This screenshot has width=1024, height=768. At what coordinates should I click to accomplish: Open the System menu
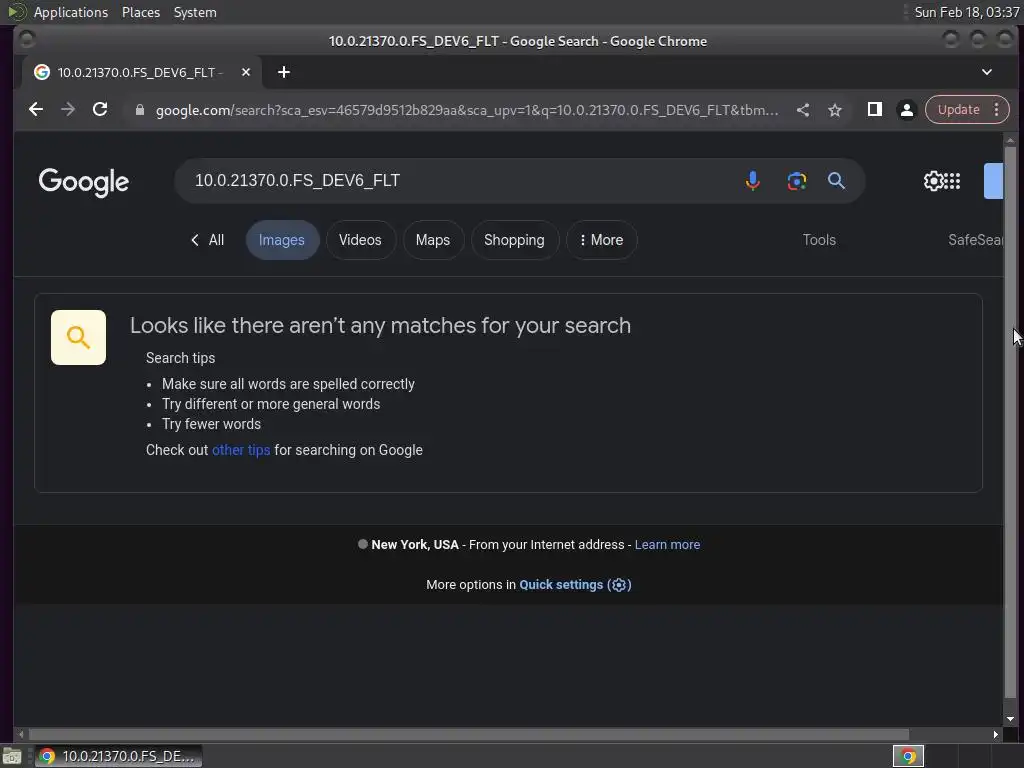[x=195, y=12]
